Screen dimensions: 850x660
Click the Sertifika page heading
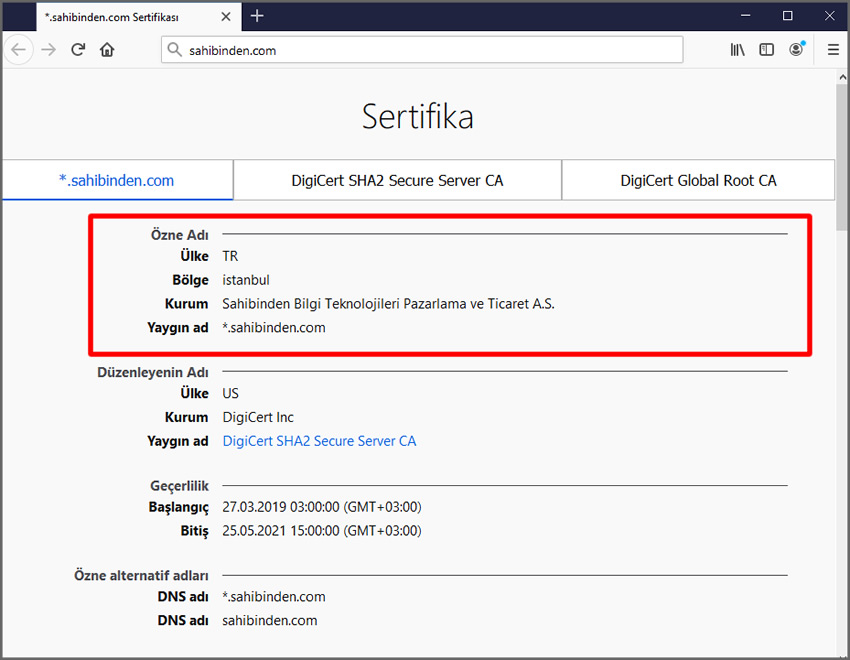pos(417,116)
